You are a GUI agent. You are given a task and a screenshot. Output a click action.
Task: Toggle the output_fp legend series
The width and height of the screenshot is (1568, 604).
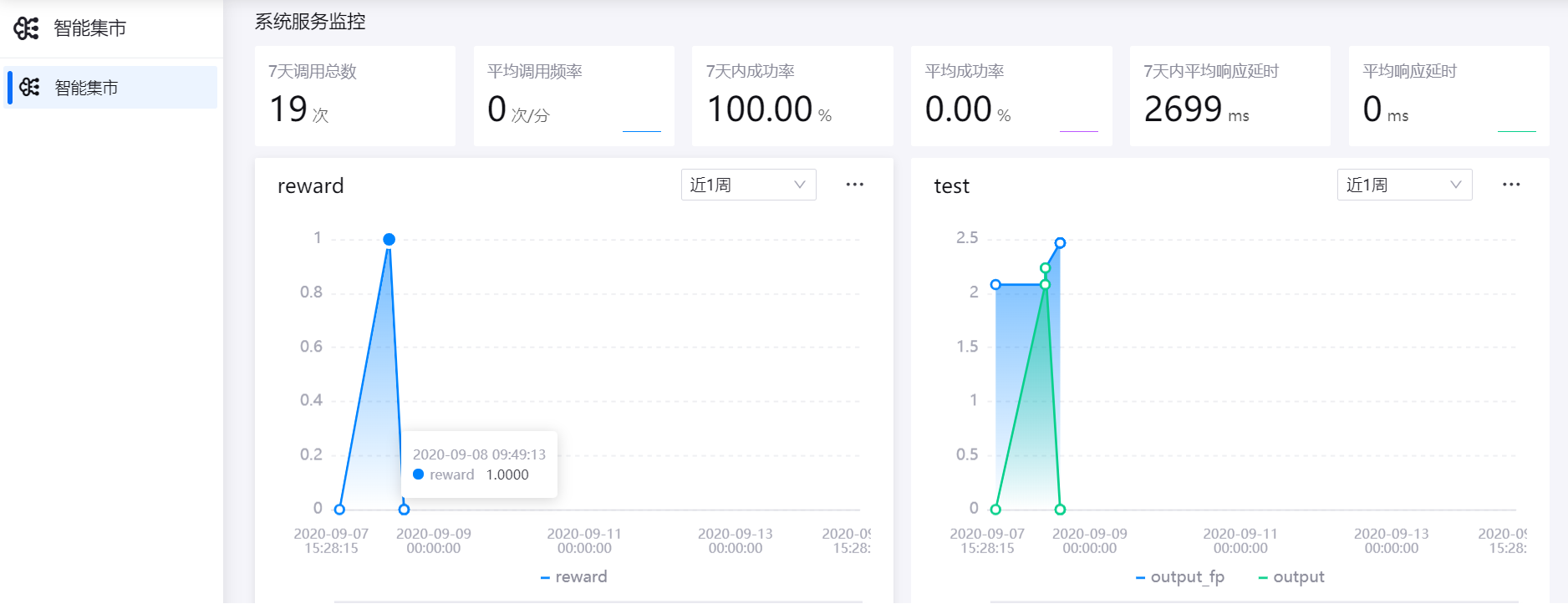click(x=1179, y=577)
